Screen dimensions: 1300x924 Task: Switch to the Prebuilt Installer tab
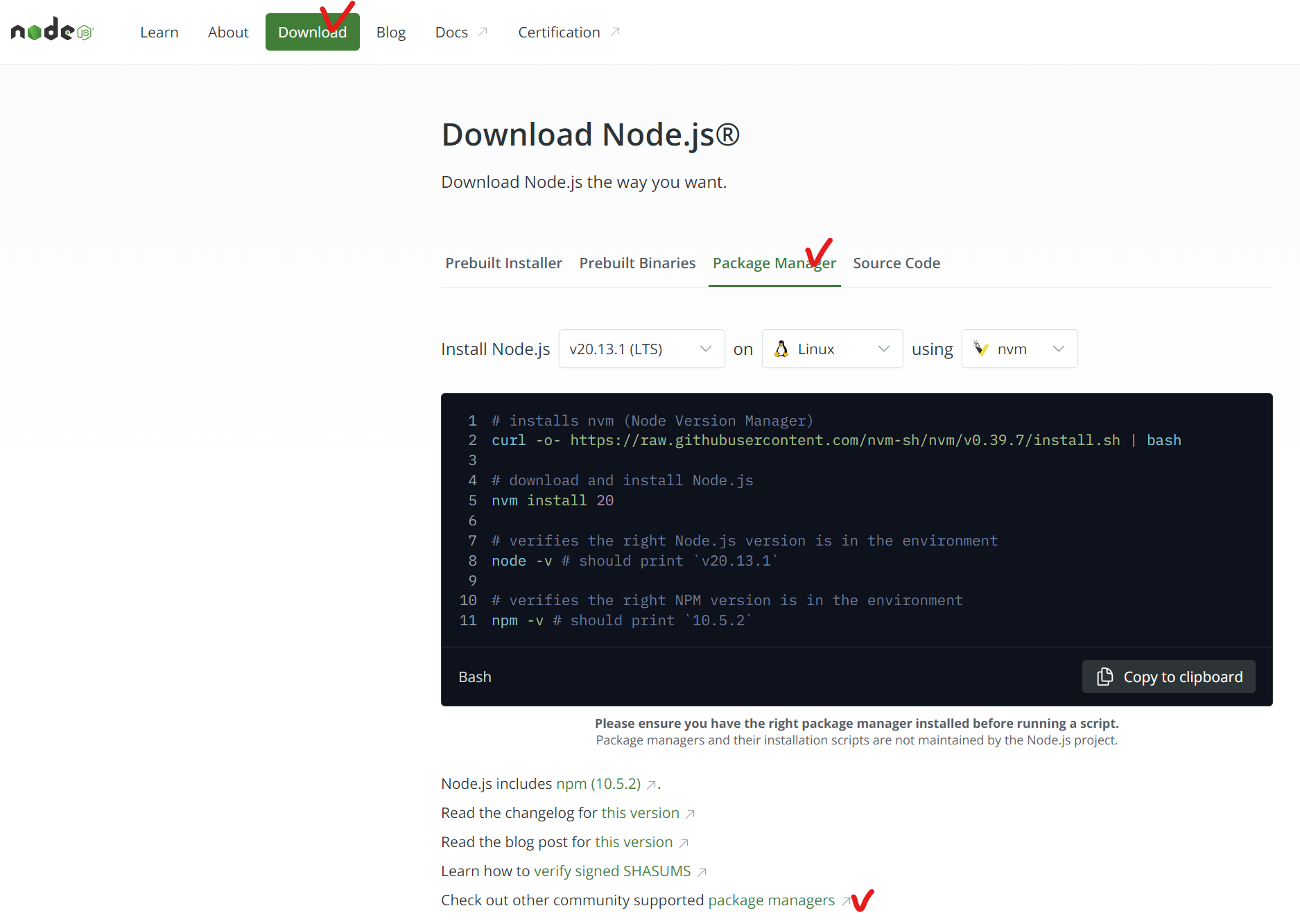pos(503,263)
